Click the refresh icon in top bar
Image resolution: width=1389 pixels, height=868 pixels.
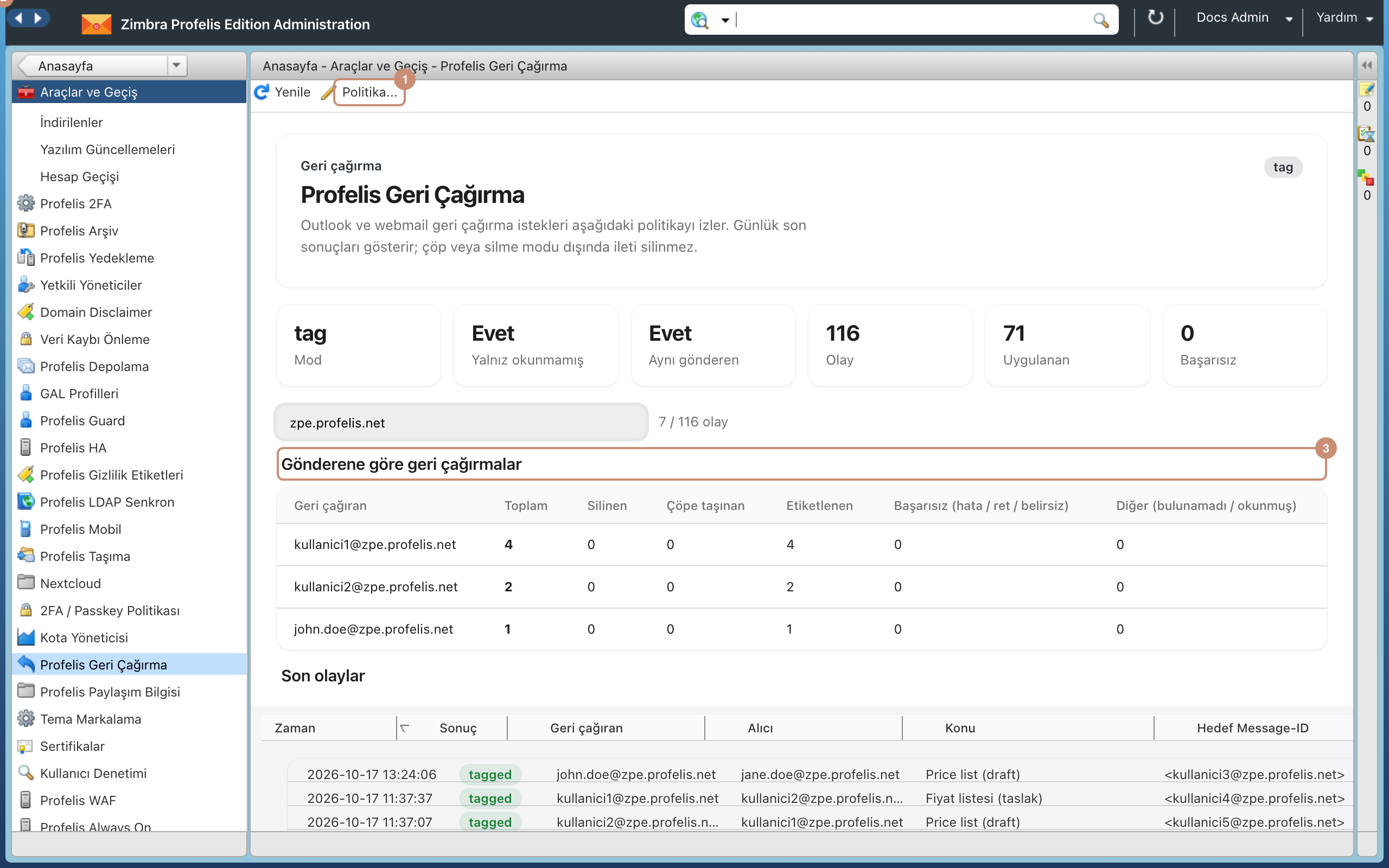(1155, 18)
